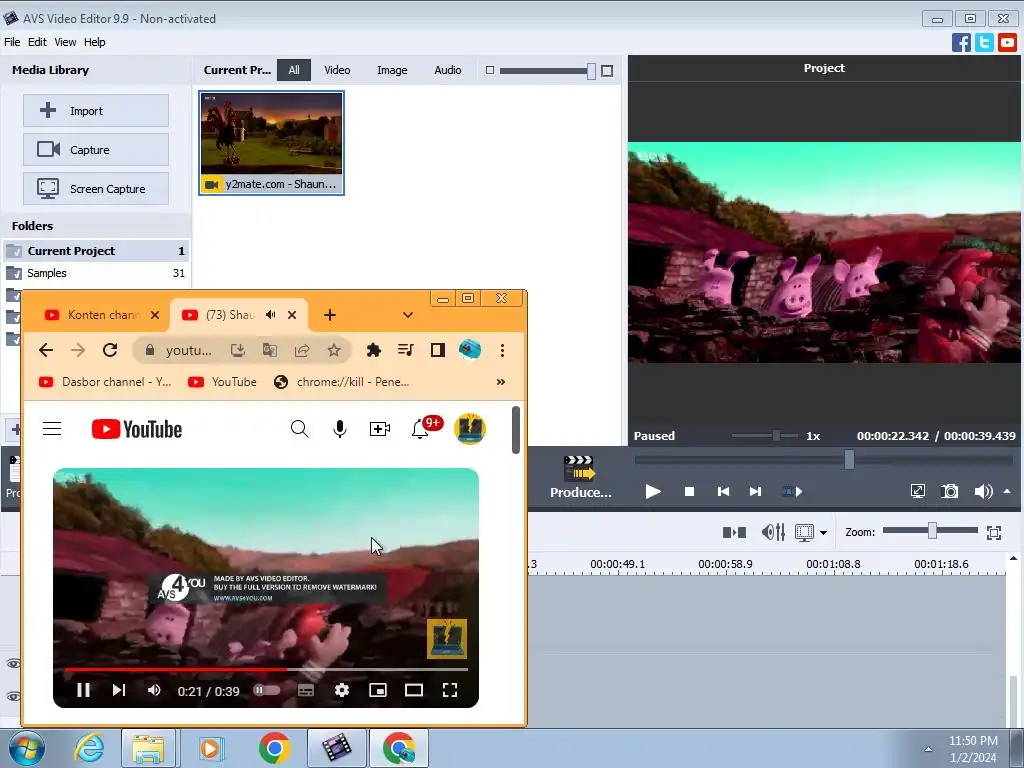Screen dimensions: 1024x768
Task: Click the large thumbnail size icon
Action: click(607, 71)
